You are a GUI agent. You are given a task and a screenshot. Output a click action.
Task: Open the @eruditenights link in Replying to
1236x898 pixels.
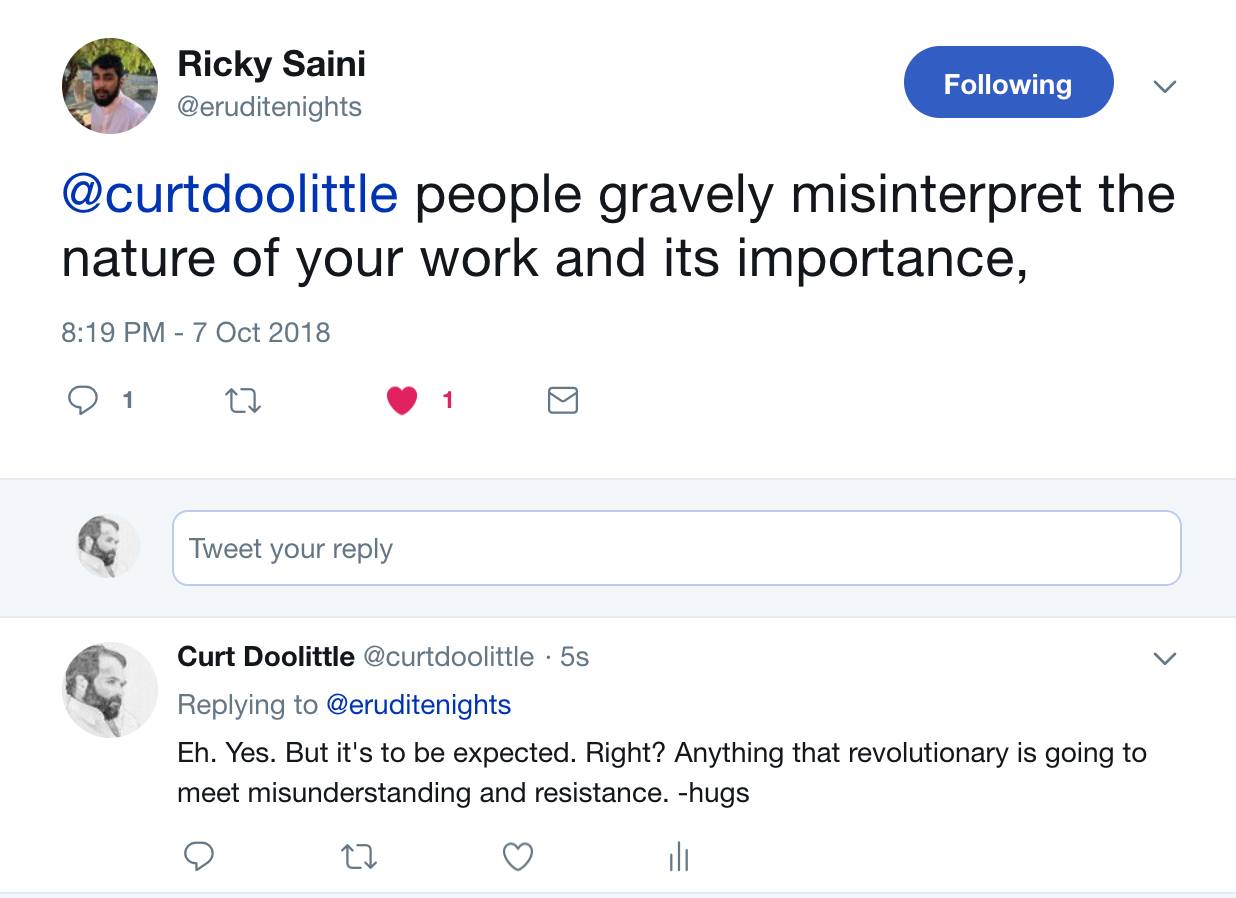[x=418, y=704]
